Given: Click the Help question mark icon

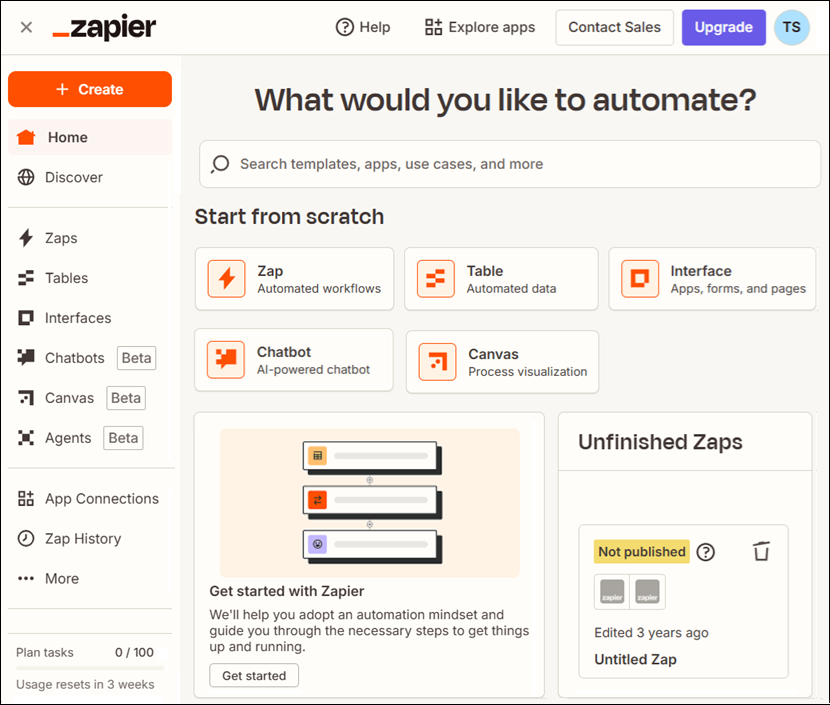Looking at the screenshot, I should [345, 27].
